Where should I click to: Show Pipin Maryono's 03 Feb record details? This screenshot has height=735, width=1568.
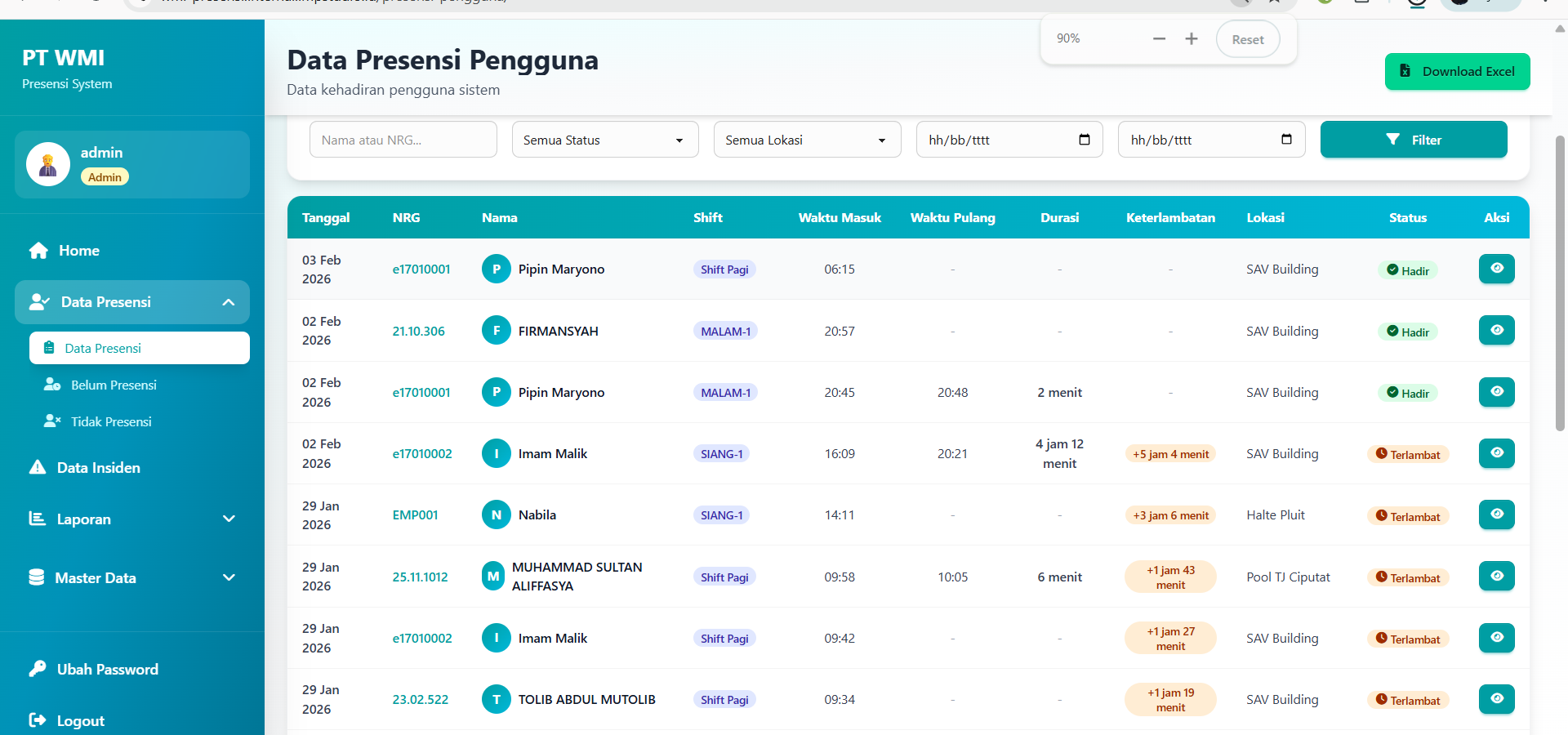(x=1496, y=269)
